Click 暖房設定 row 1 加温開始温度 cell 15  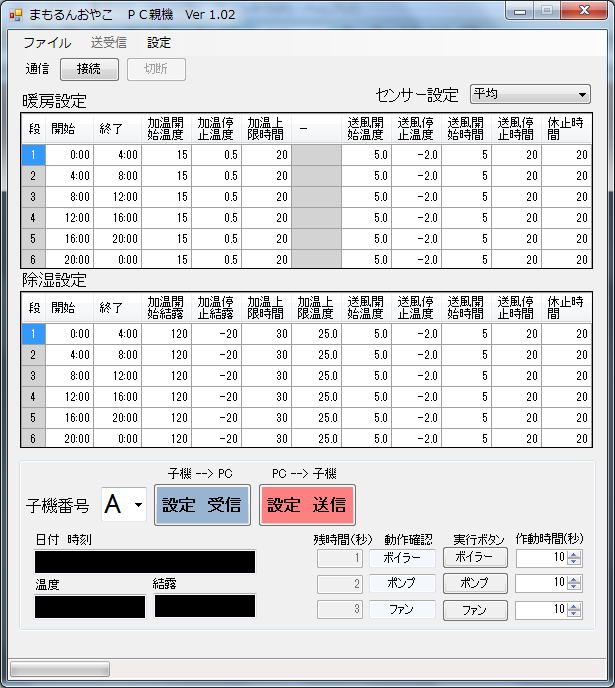click(166, 155)
